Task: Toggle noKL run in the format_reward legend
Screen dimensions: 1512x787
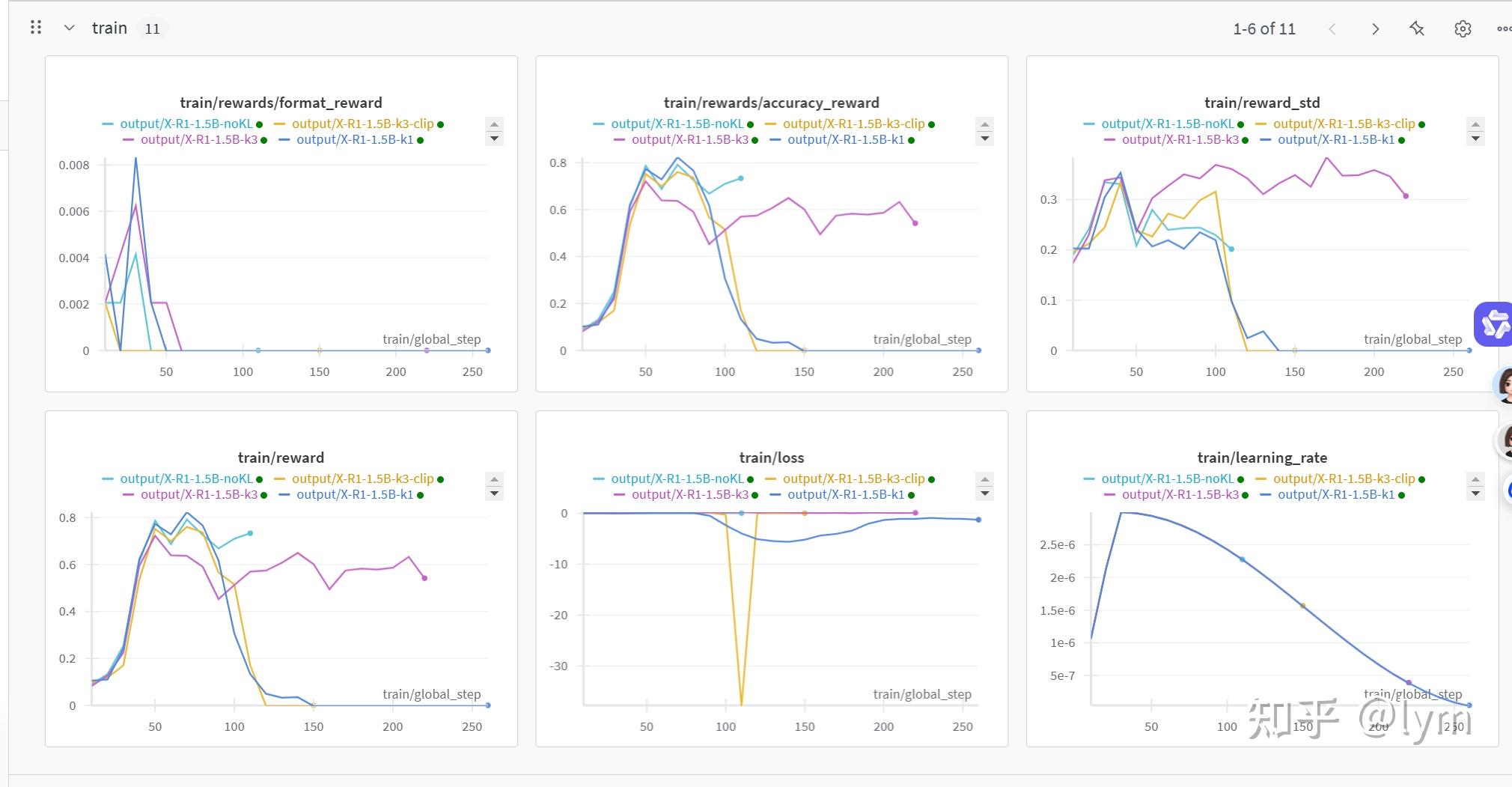Action: click(186, 124)
